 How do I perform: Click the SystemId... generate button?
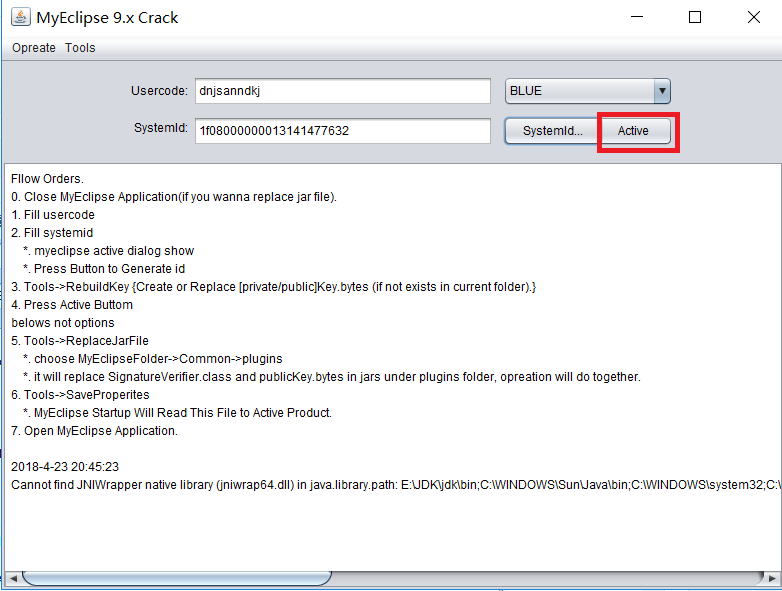pos(552,131)
